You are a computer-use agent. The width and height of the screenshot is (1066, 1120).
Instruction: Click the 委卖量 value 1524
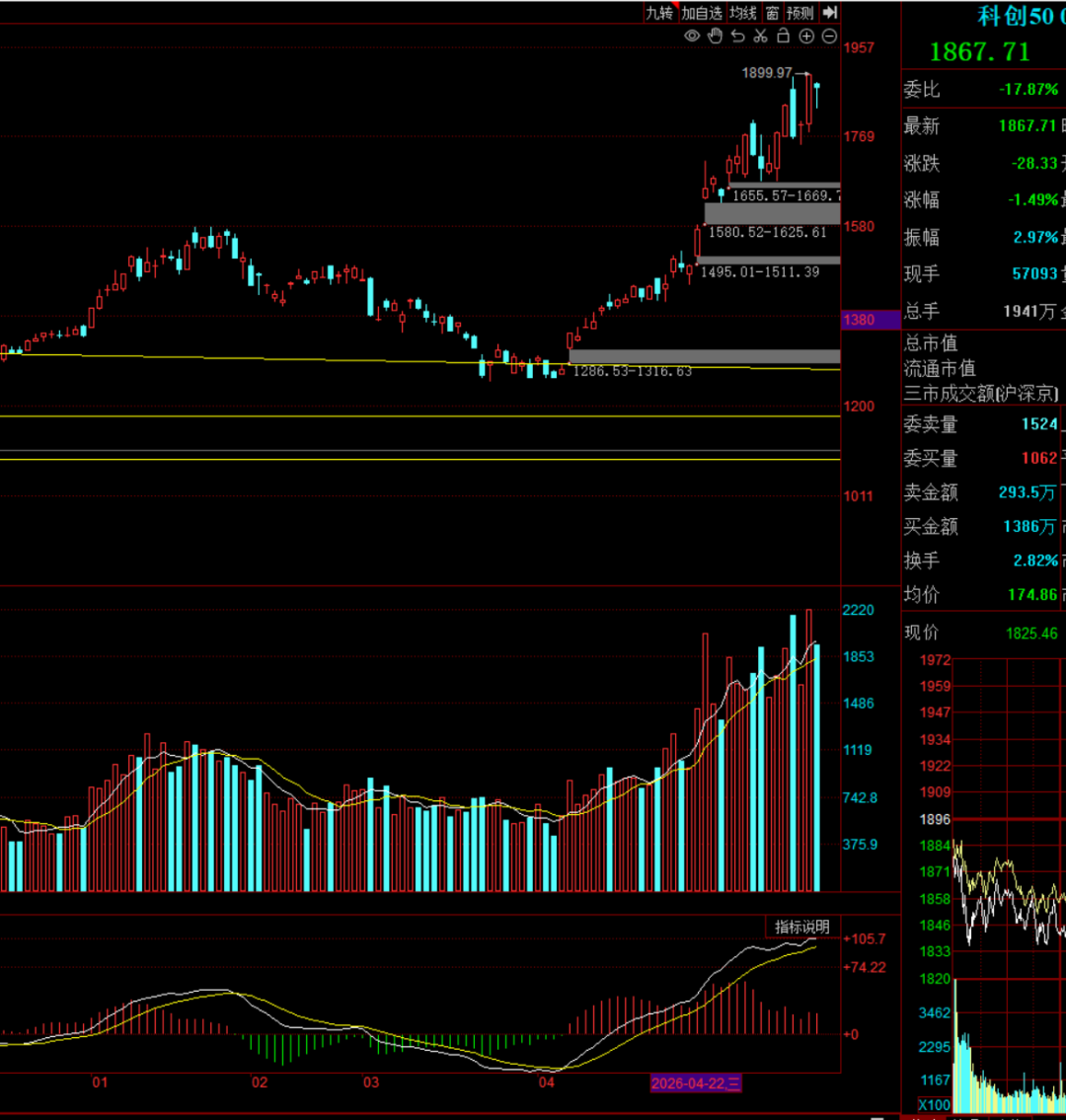(1039, 424)
